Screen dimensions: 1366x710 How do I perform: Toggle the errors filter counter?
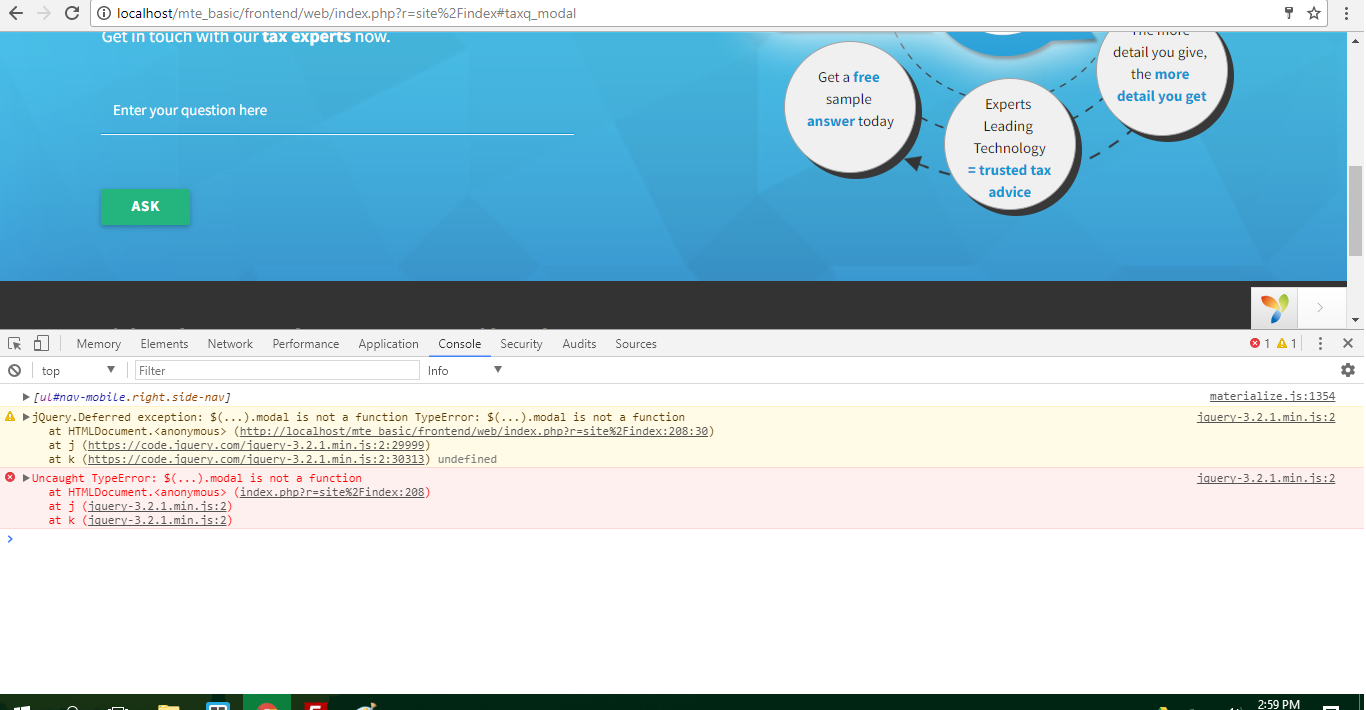[1262, 343]
